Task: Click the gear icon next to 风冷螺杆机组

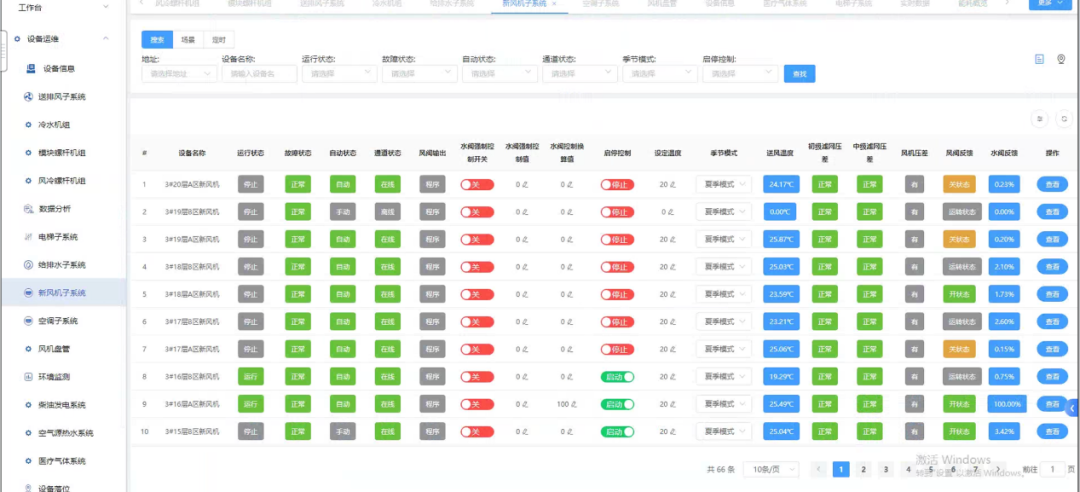Action: coord(28,181)
